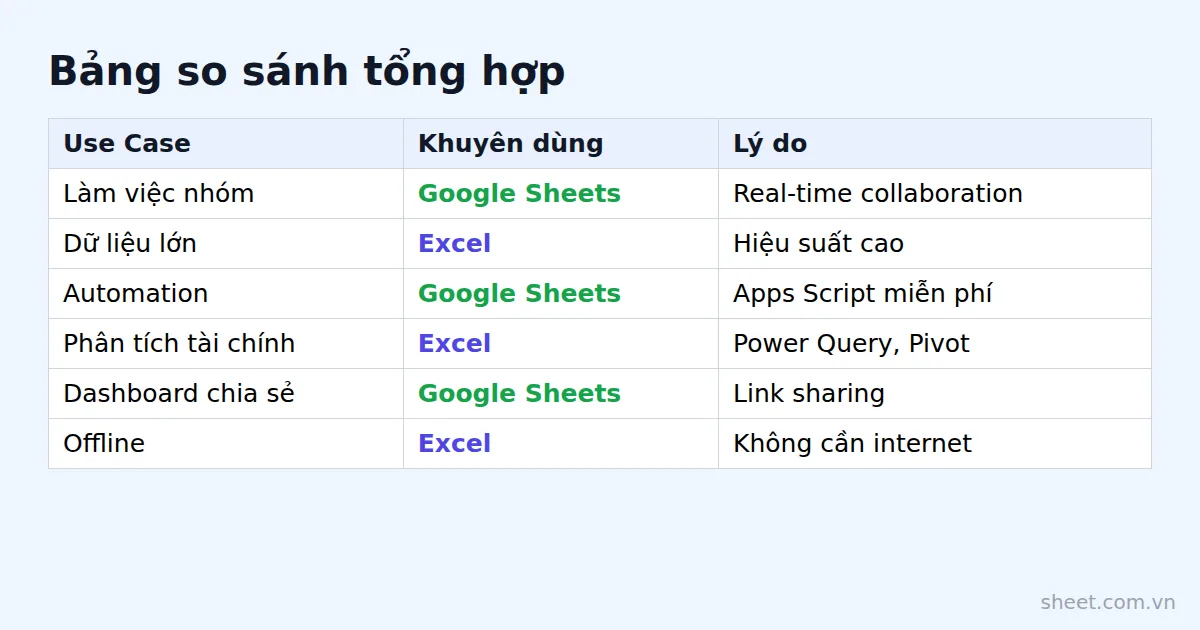This screenshot has height=630, width=1200.
Task: Select the "Khuyên dùng" column header
Action: coord(561,143)
